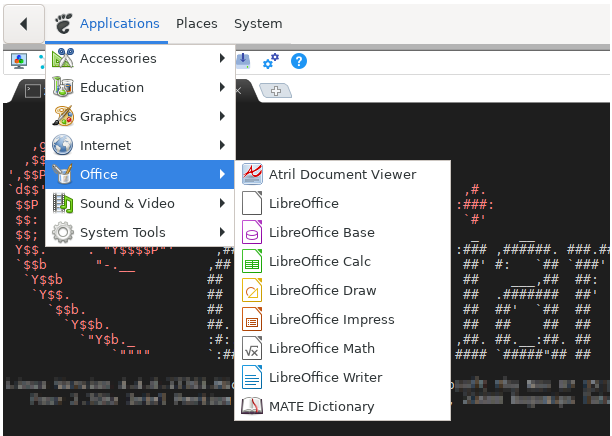Viewport: 612px width, 436px height.
Task: Open the Applications menu
Action: click(119, 23)
